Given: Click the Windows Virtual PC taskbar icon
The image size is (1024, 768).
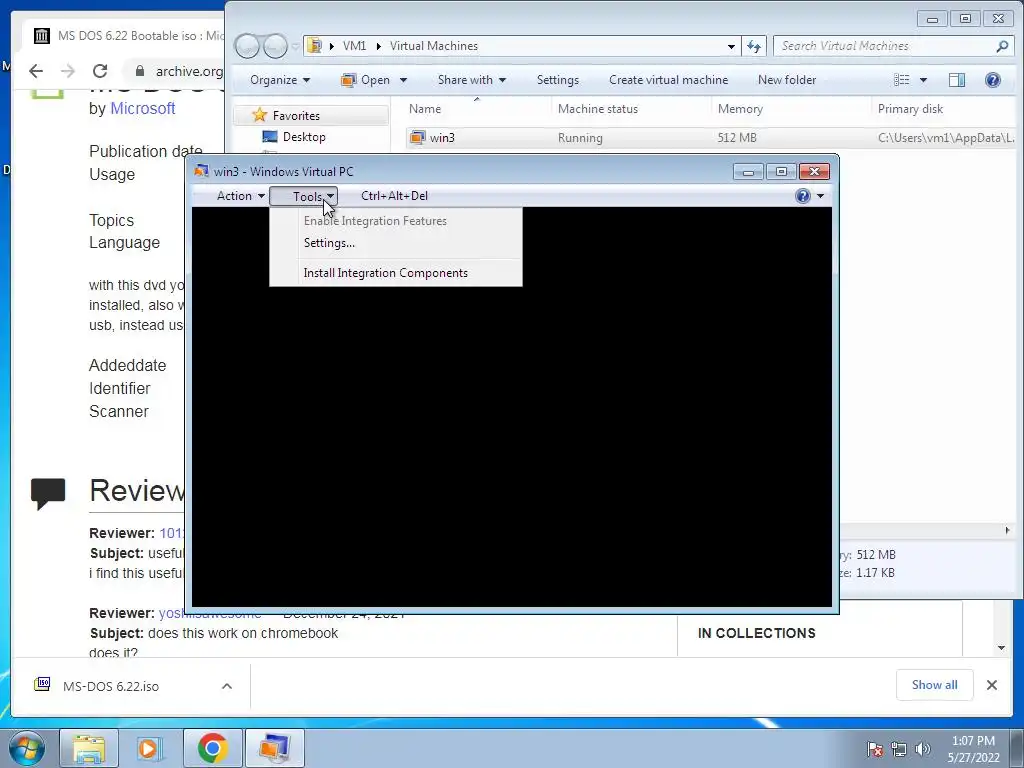Looking at the screenshot, I should 274,748.
